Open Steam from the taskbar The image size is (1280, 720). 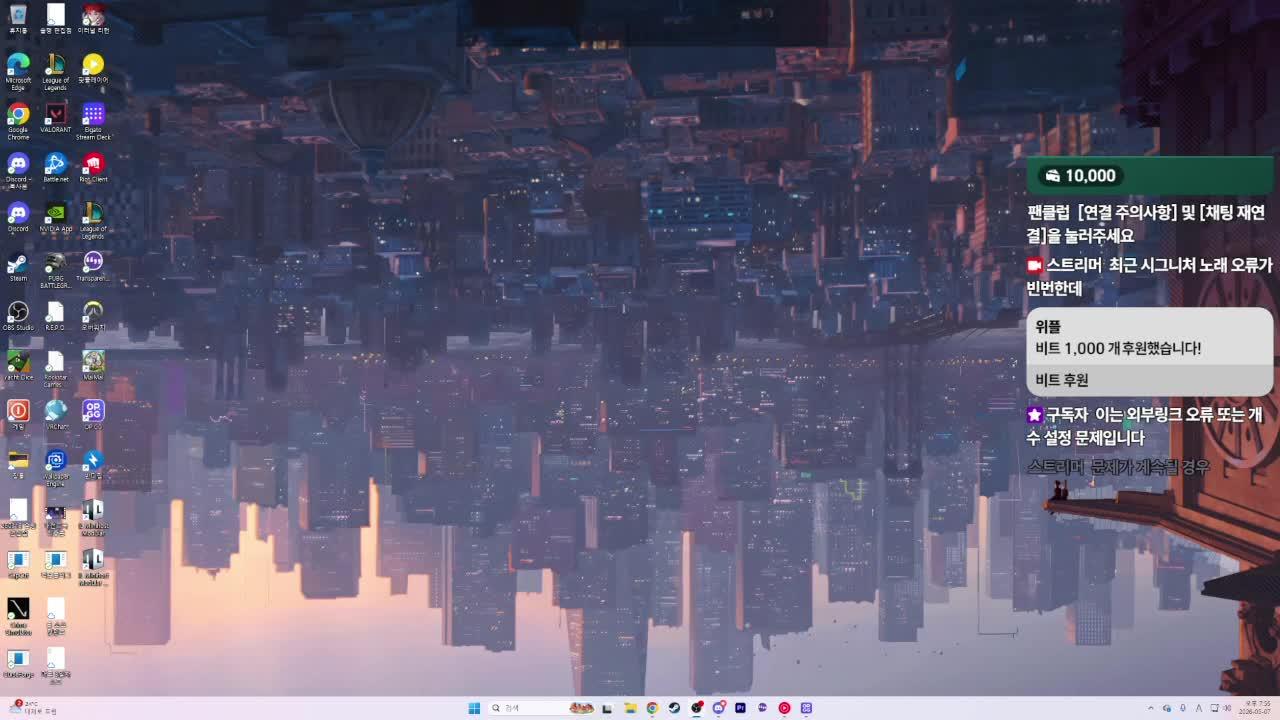[674, 708]
